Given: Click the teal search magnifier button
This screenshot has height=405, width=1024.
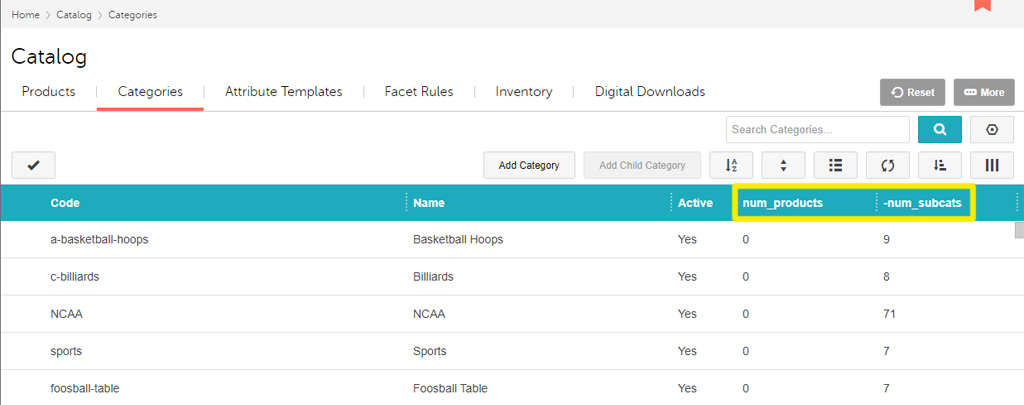Looking at the screenshot, I should 939,130.
